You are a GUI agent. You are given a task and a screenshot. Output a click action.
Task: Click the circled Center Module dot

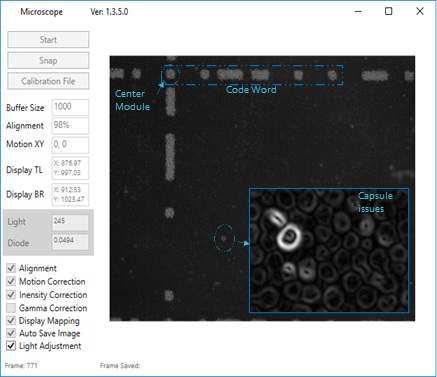170,74
